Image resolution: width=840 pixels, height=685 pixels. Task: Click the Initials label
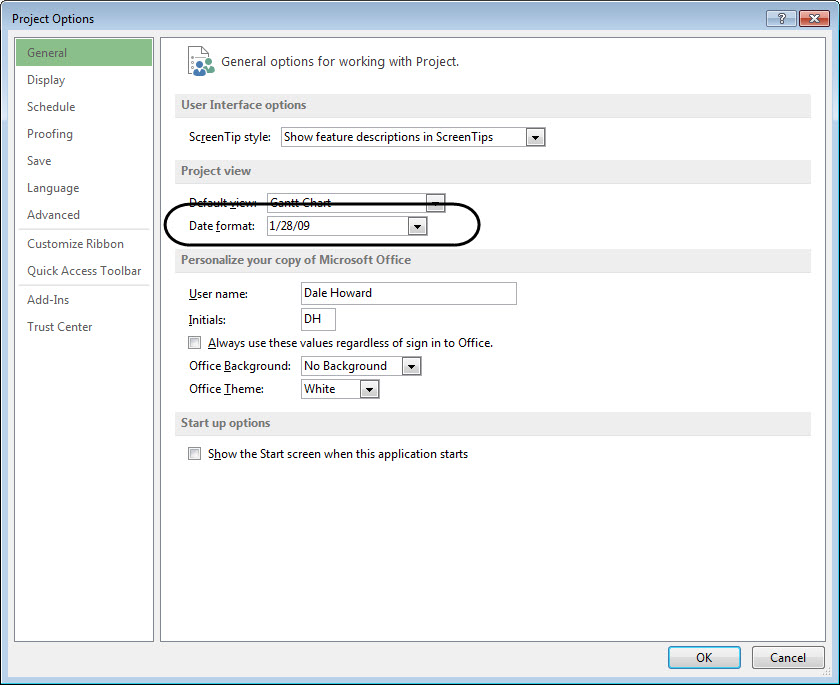pos(207,320)
